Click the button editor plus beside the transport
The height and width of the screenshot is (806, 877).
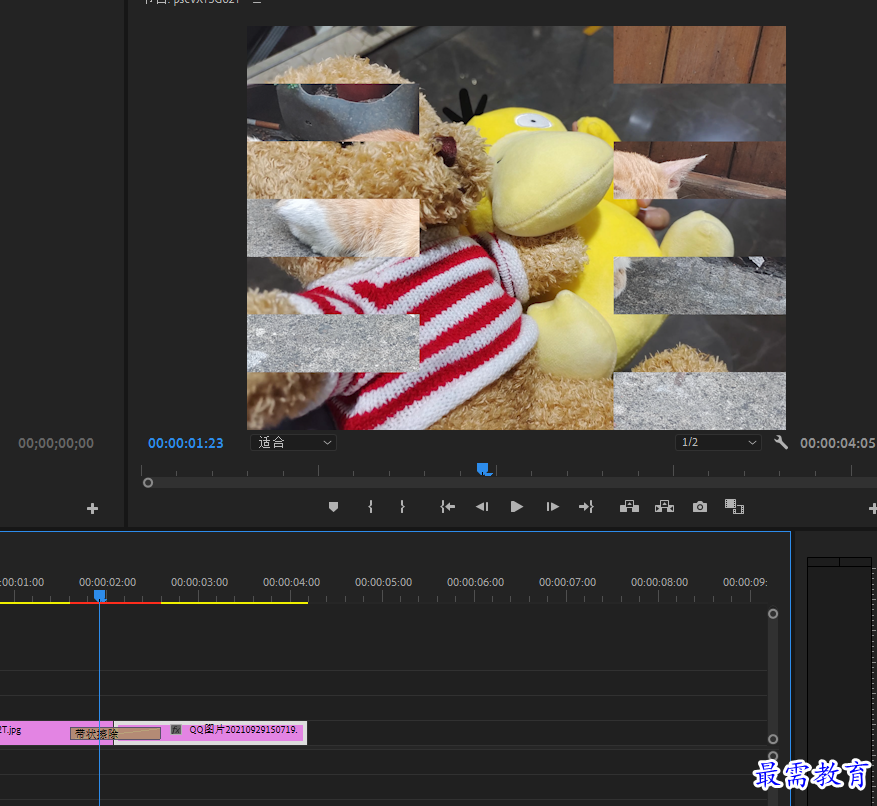coord(873,508)
